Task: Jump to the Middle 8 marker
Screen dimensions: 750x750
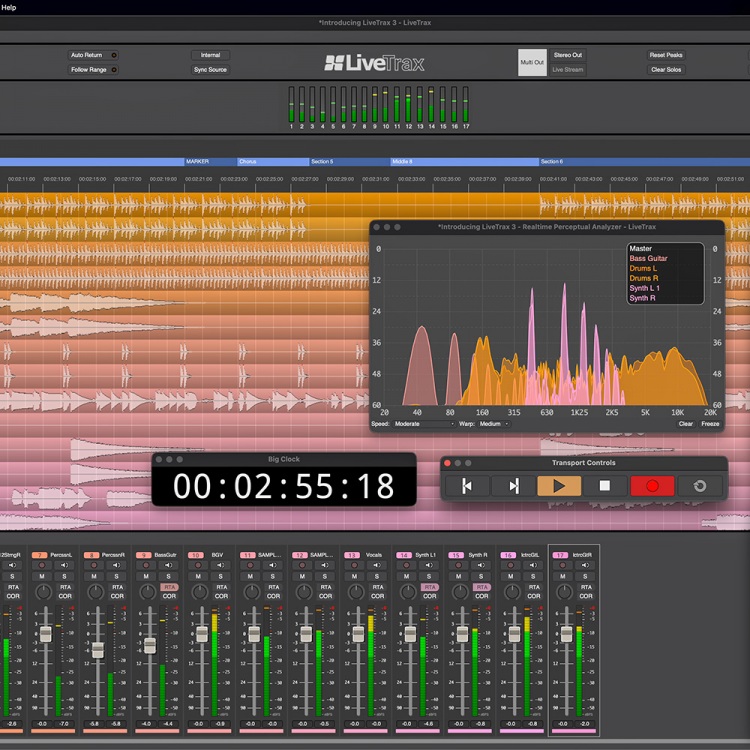Action: (x=464, y=162)
